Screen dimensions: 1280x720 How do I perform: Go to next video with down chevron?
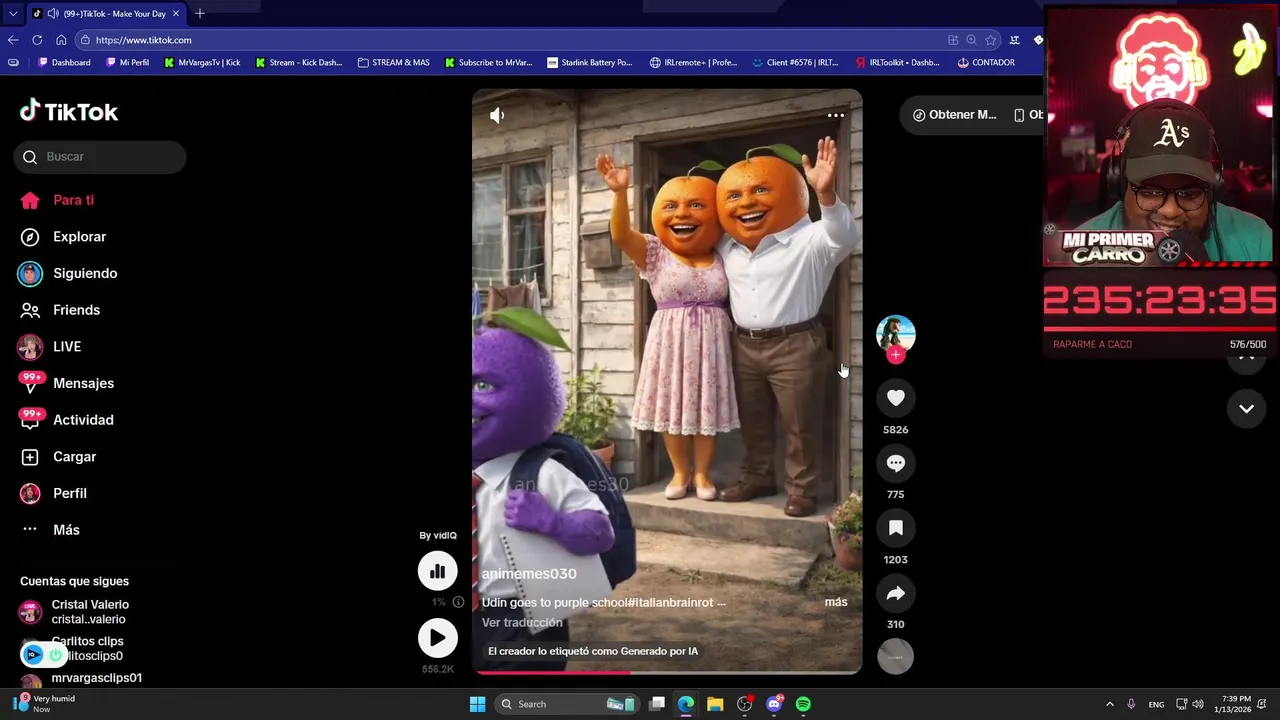point(1246,408)
